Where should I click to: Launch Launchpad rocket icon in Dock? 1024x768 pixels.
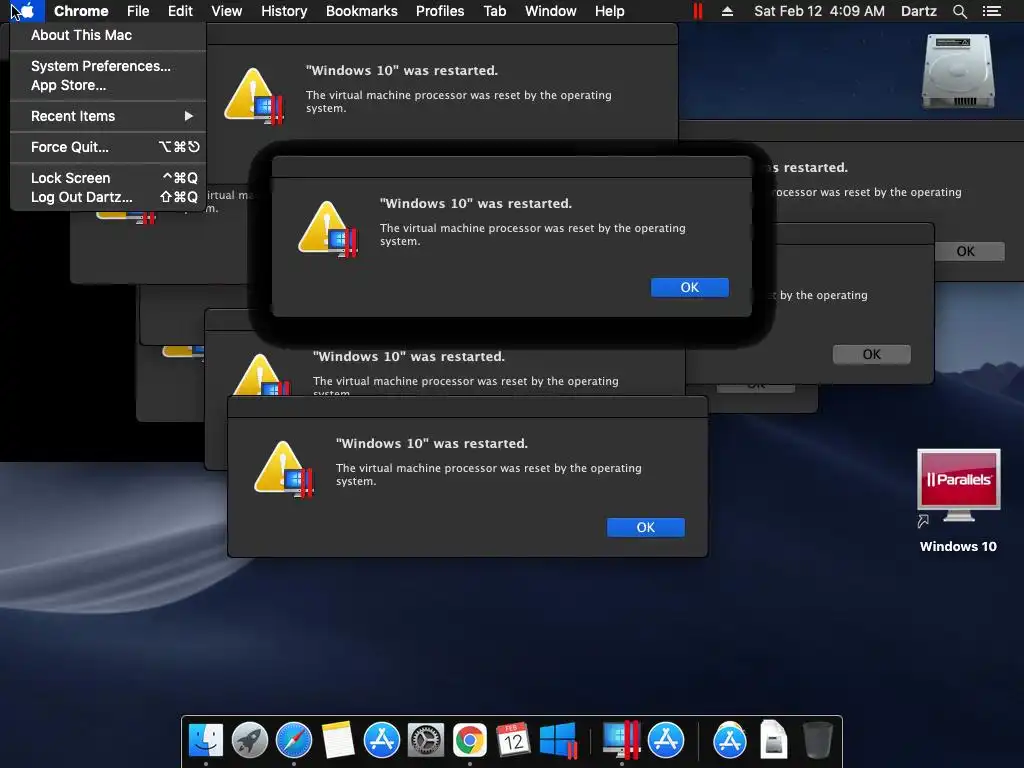pyautogui.click(x=249, y=741)
